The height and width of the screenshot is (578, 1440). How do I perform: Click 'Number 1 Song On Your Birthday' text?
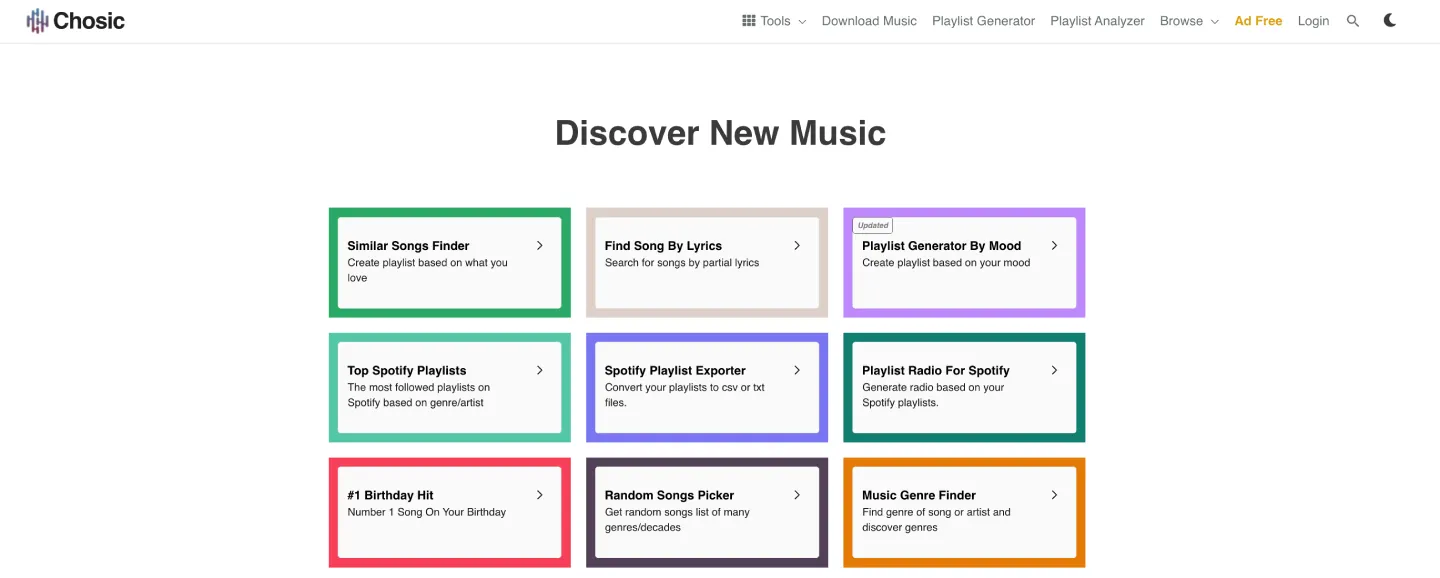(x=427, y=512)
